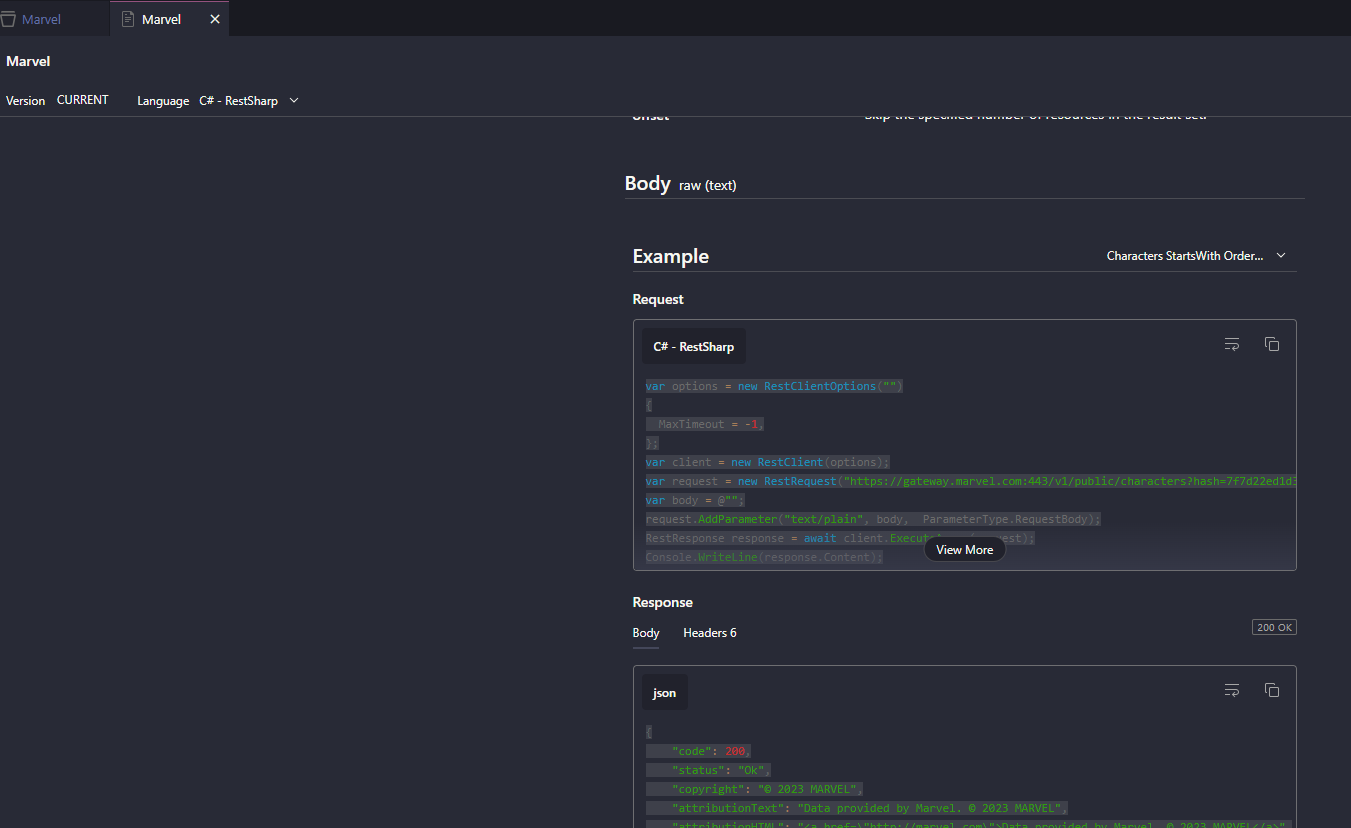Click the attributionText line in the response
Image resolution: width=1351 pixels, height=828 pixels.
pyautogui.click(x=858, y=808)
